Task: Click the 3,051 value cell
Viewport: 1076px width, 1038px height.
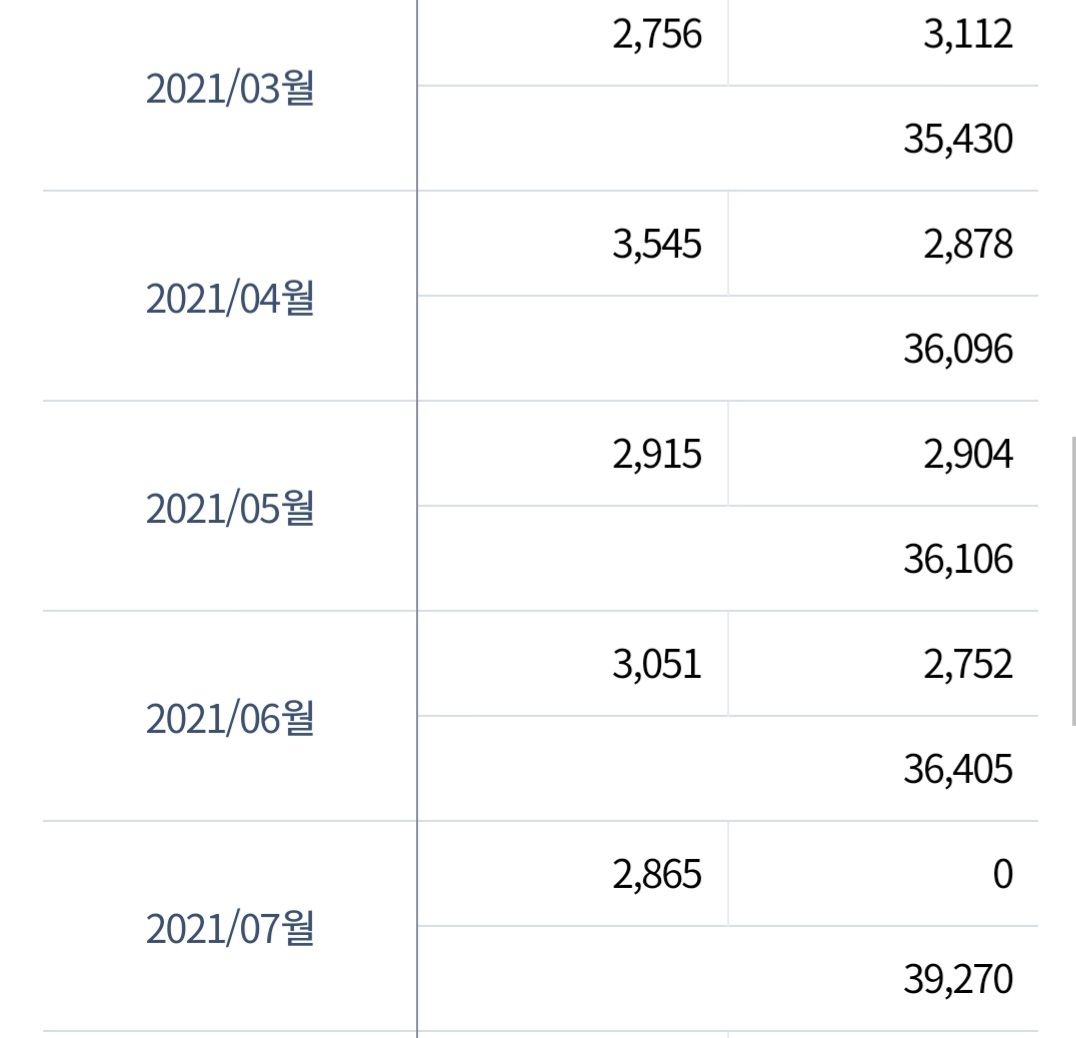Action: [x=573, y=664]
